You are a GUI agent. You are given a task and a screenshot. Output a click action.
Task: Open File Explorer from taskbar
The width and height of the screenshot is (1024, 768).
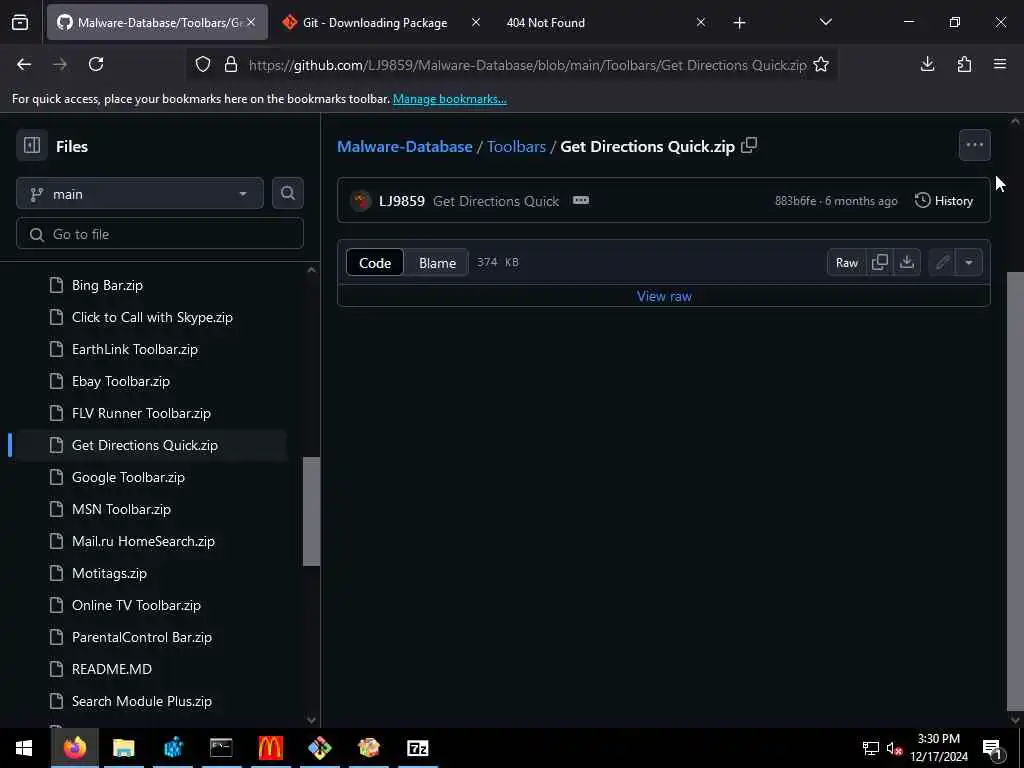(x=123, y=748)
